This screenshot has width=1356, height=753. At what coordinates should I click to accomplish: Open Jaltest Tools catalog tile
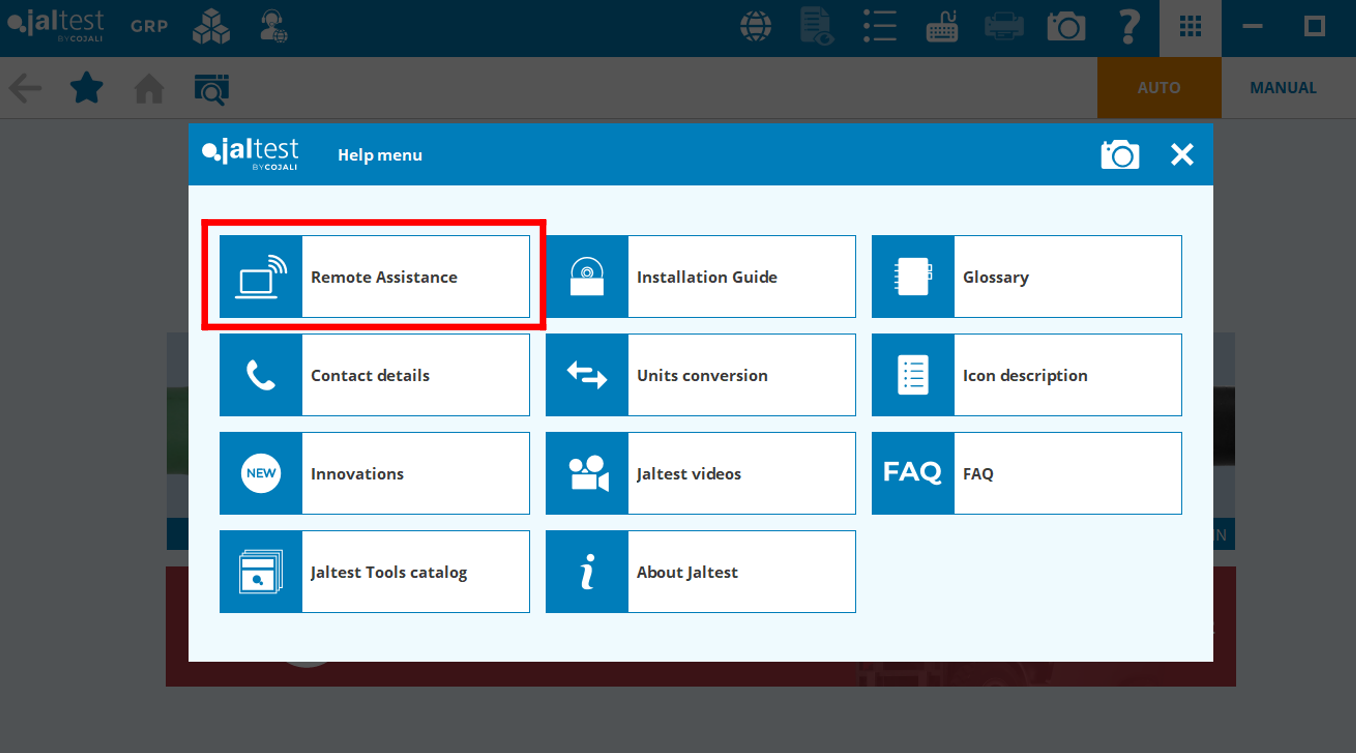(x=374, y=571)
